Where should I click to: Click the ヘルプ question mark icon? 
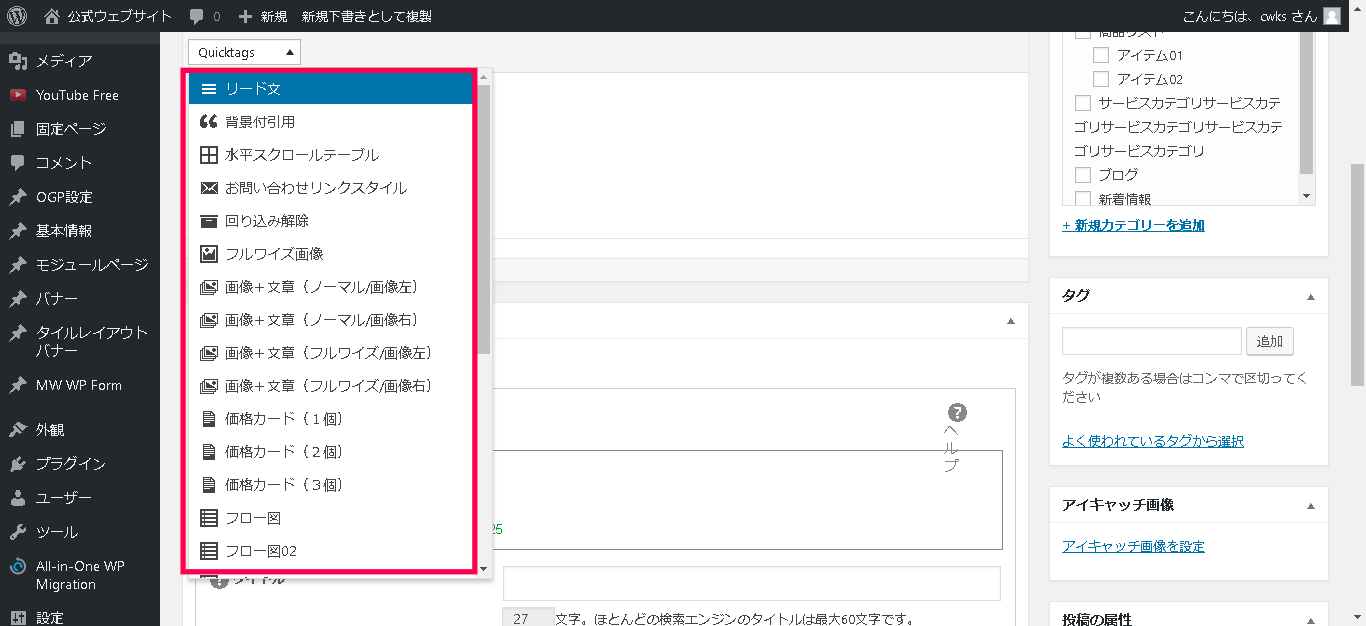pos(957,413)
